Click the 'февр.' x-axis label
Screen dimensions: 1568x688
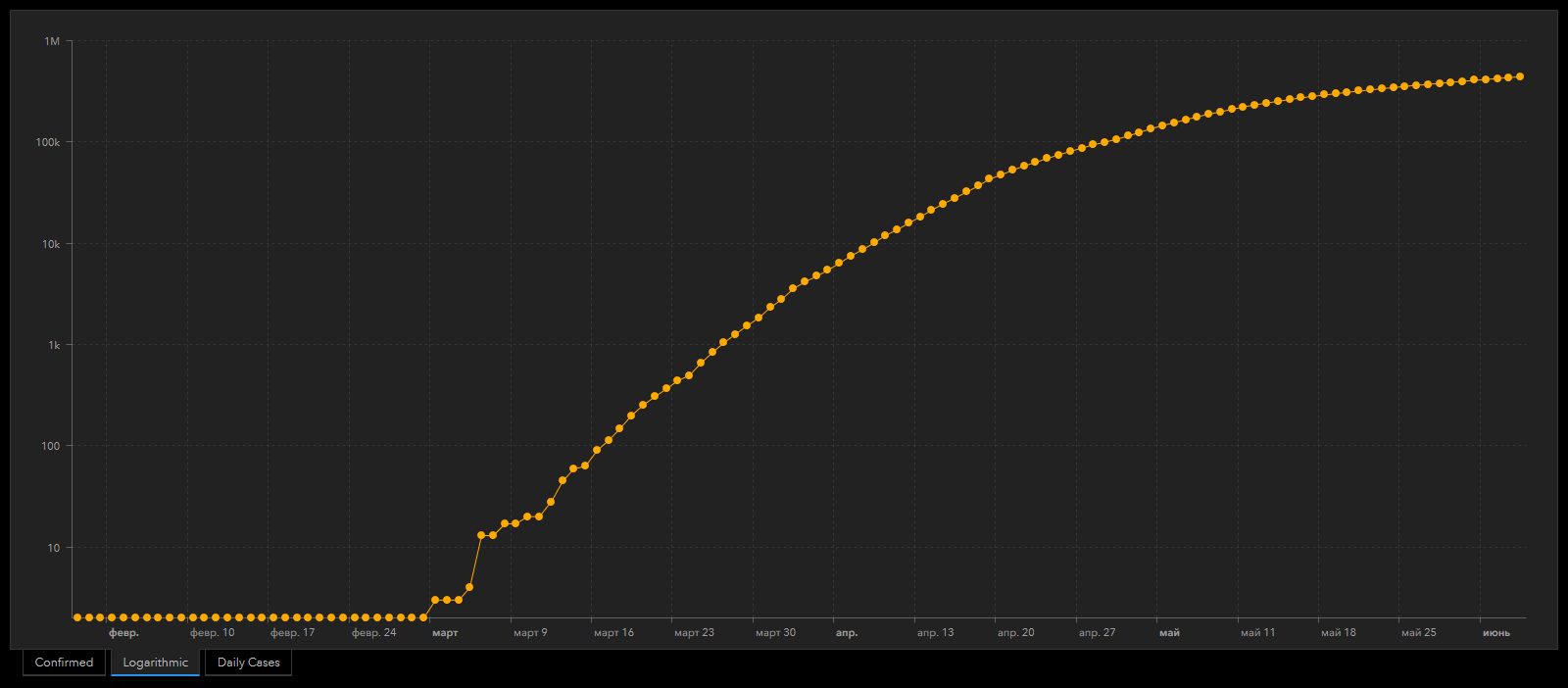(x=123, y=633)
